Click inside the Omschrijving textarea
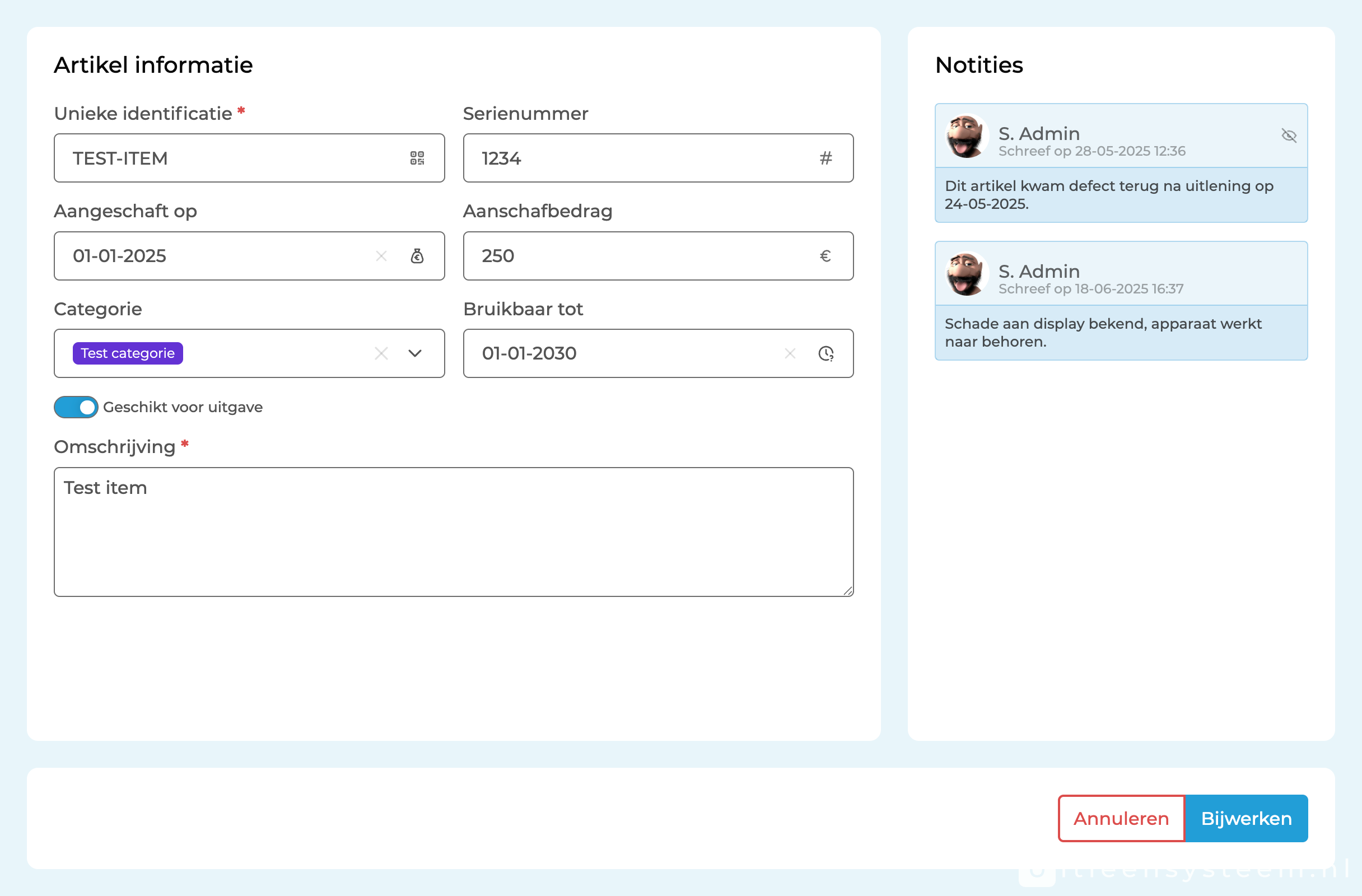Screen dimensions: 1362x896 point(454,532)
